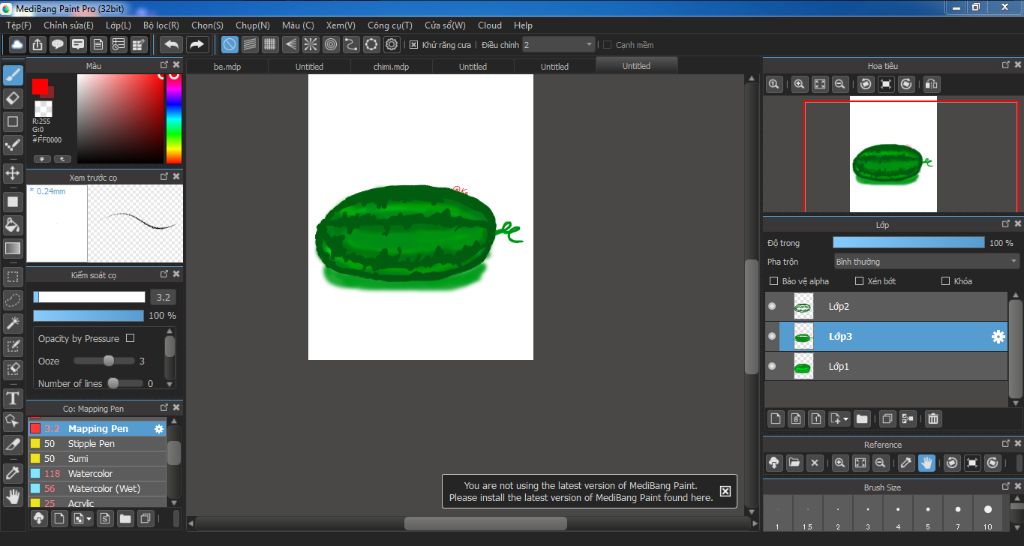
Task: Activate the Lasso selection tool
Action: coord(12,300)
